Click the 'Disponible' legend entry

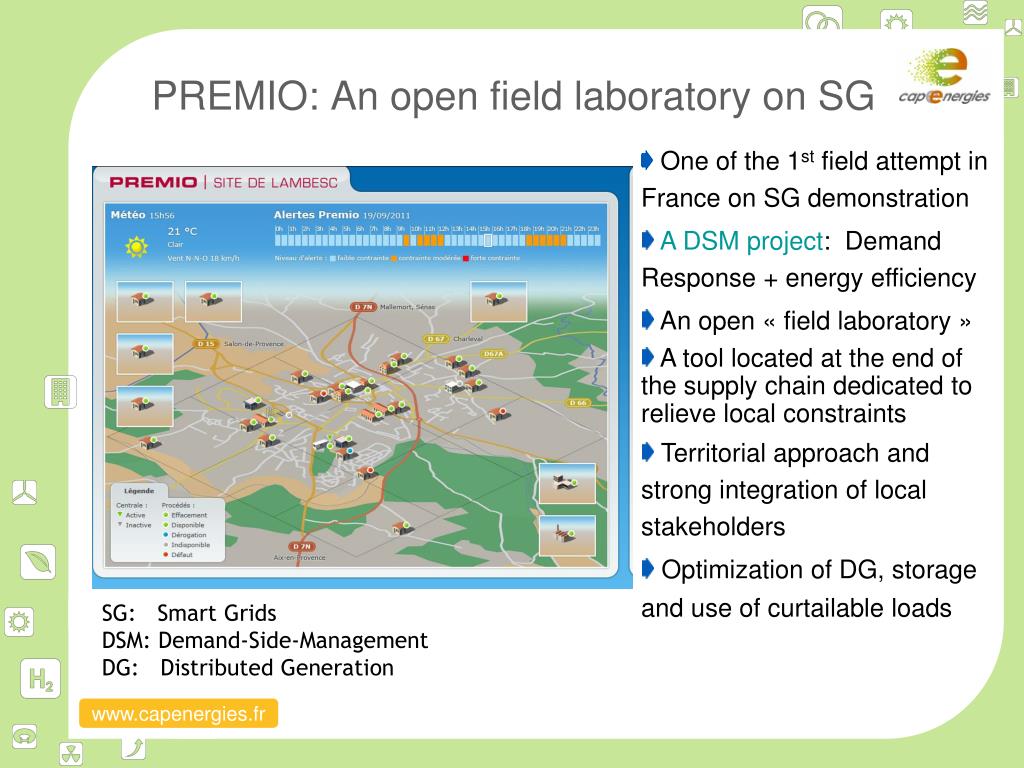tap(184, 525)
